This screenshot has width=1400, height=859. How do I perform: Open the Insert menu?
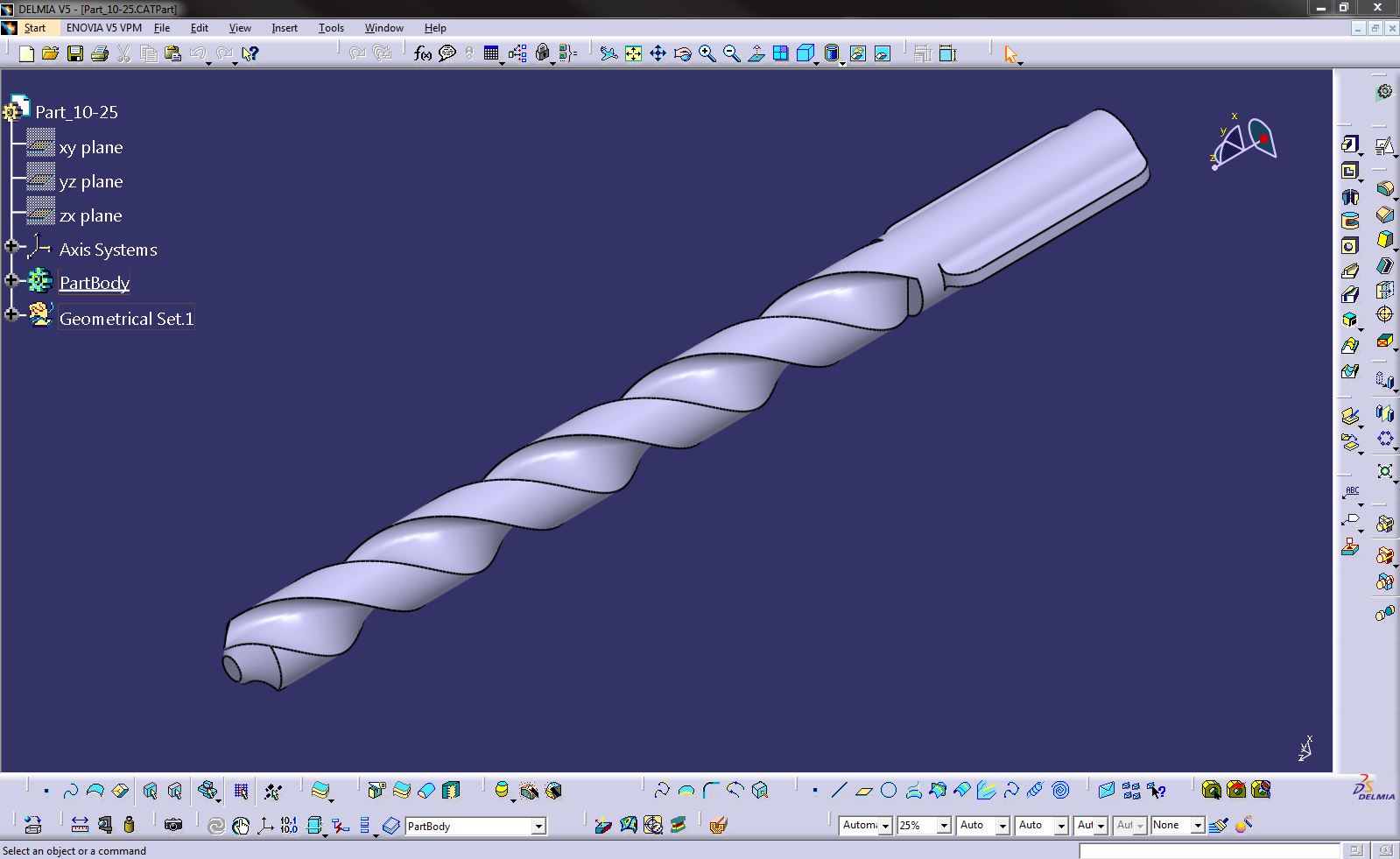click(x=285, y=28)
